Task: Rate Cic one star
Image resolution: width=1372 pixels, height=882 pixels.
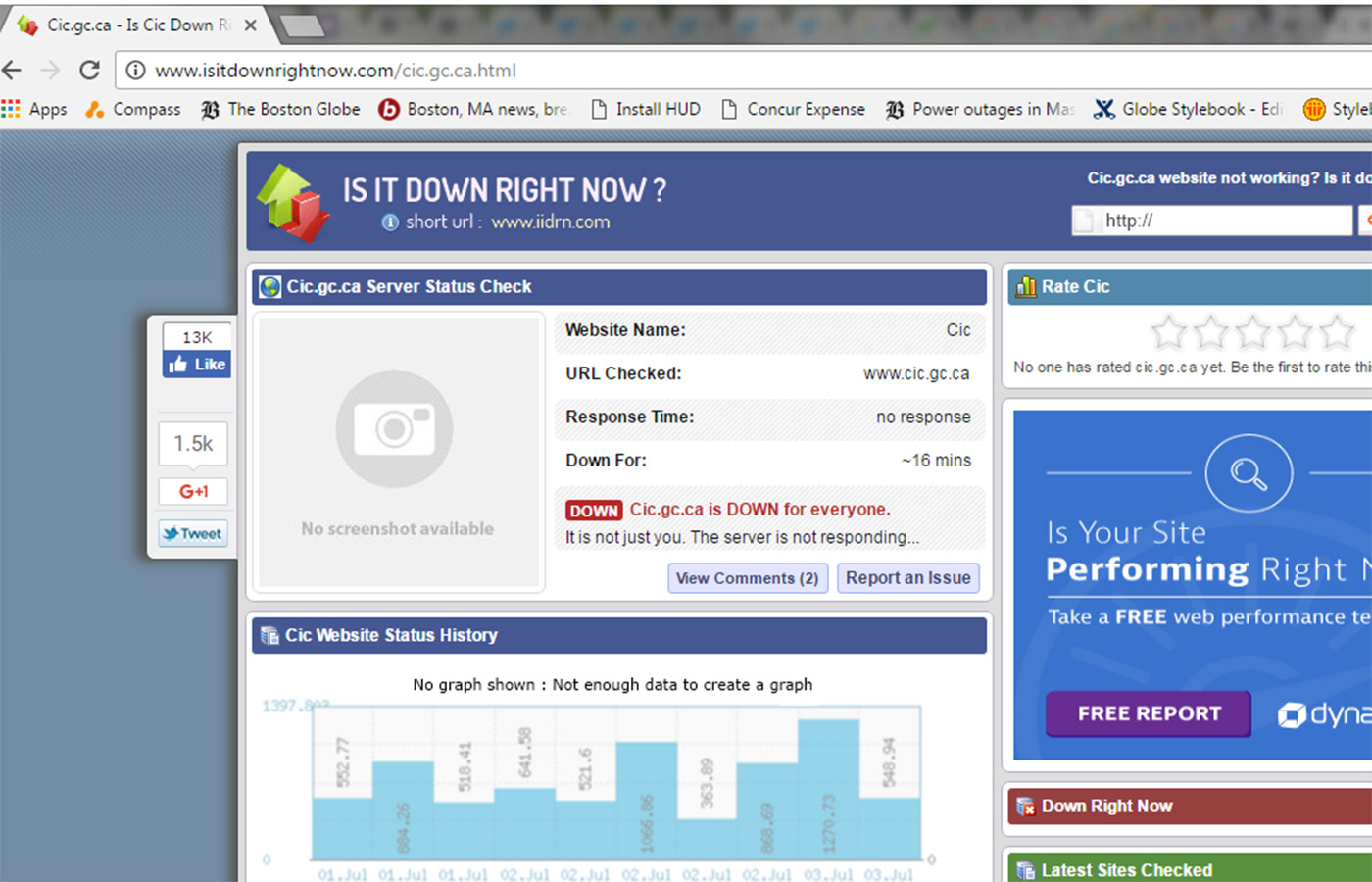Action: pos(1168,332)
